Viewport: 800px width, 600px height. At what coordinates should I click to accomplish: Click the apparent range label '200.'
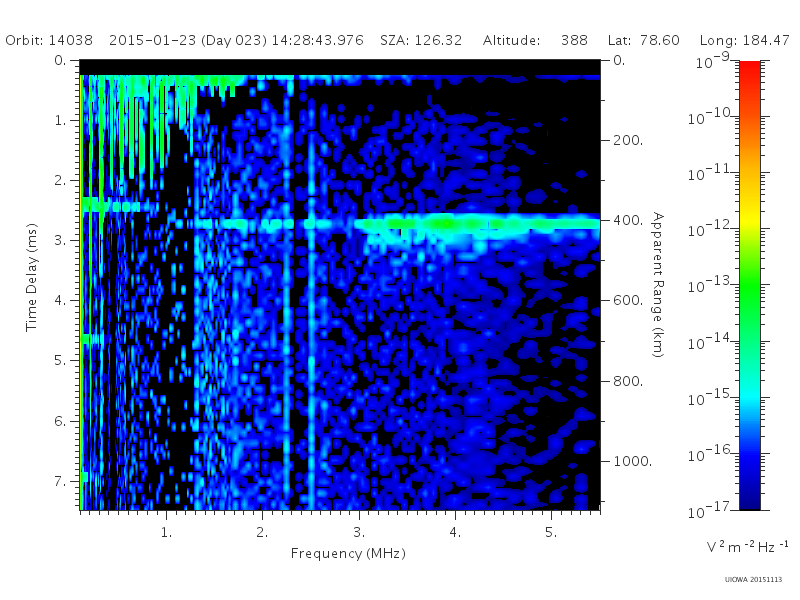[x=628, y=140]
